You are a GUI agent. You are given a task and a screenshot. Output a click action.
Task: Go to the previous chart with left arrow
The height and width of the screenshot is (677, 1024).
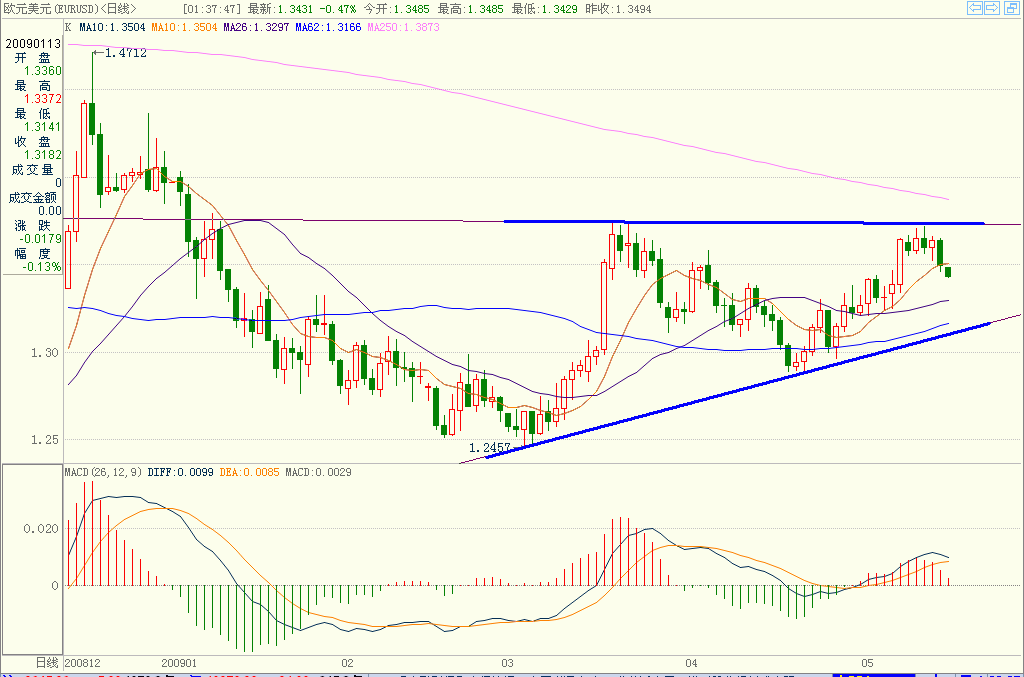(975, 8)
